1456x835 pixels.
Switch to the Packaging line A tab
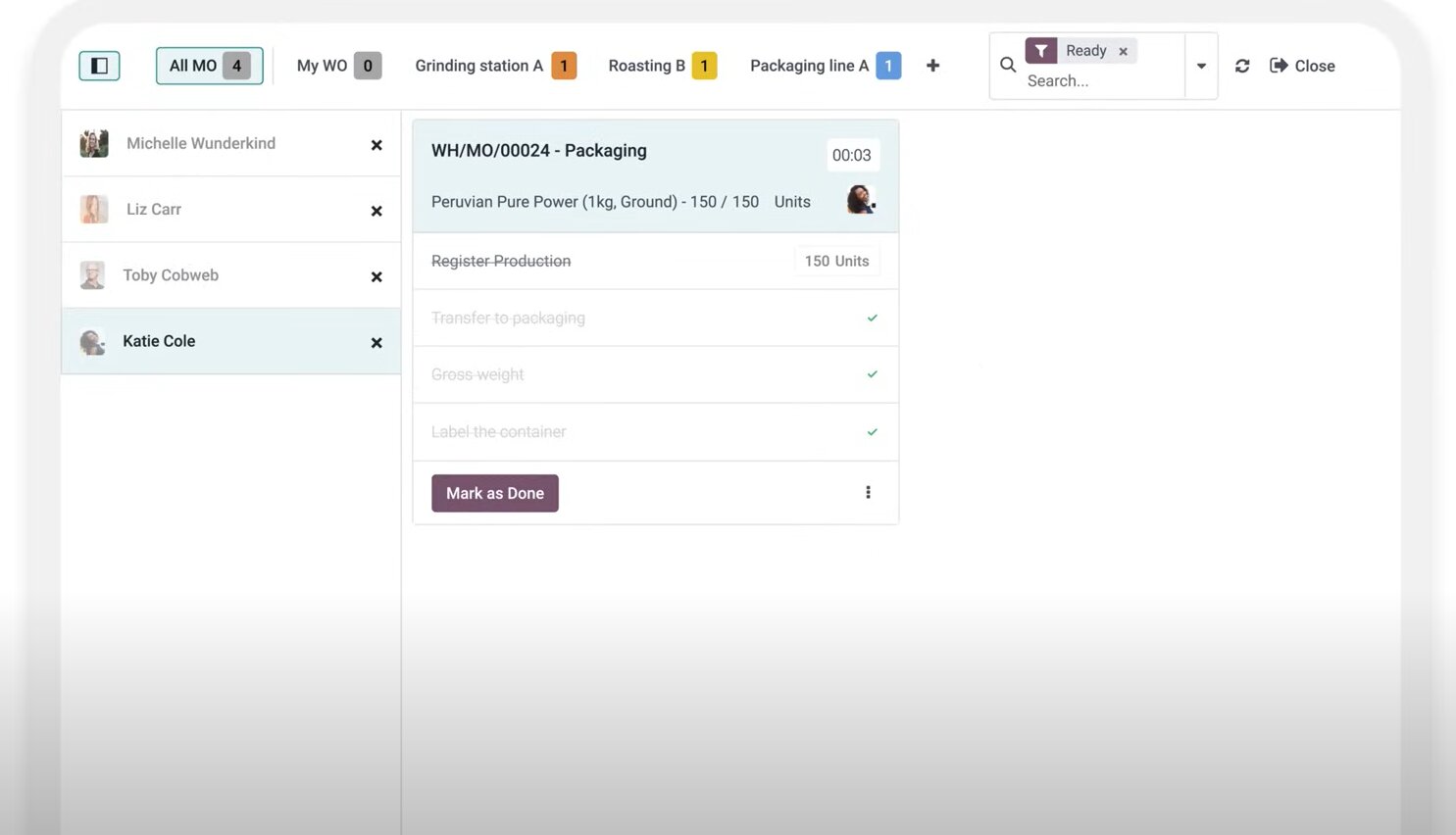pyautogui.click(x=824, y=66)
